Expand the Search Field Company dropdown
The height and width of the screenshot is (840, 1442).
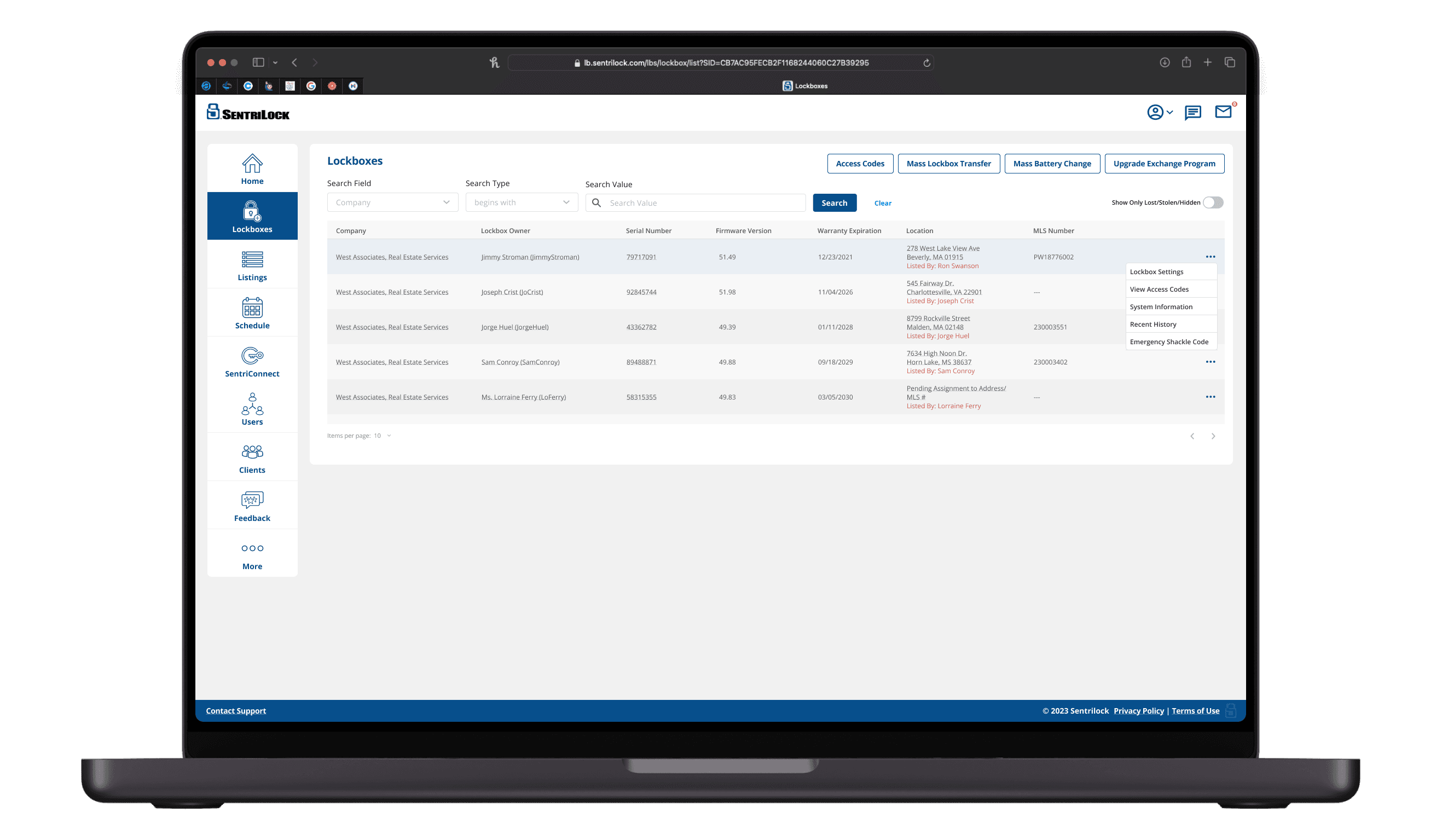pyautogui.click(x=392, y=202)
